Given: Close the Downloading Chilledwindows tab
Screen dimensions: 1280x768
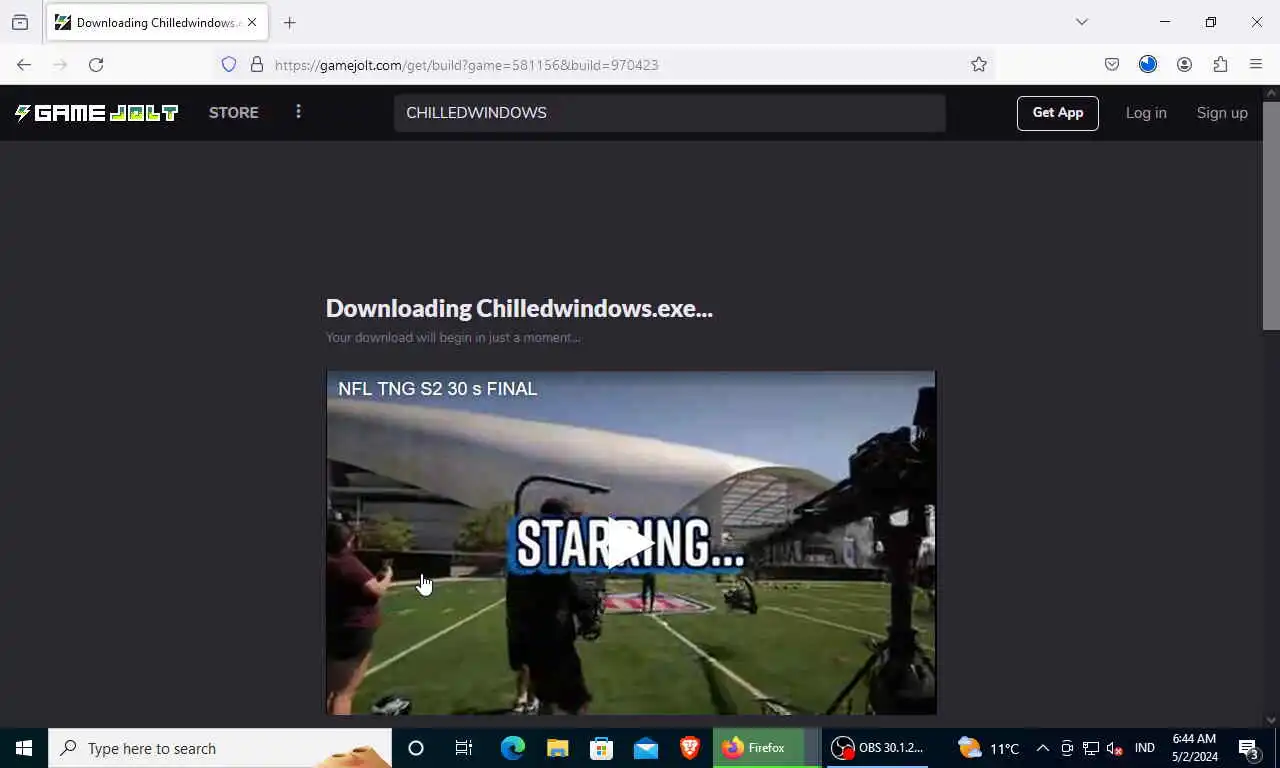Looking at the screenshot, I should (x=252, y=22).
